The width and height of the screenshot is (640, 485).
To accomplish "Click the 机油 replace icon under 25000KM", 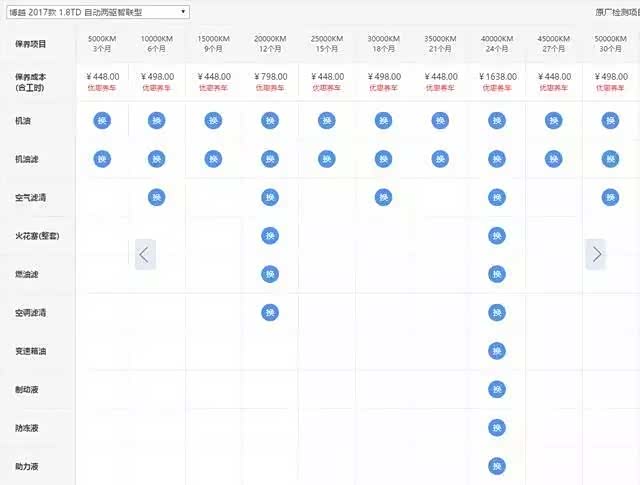I will click(x=327, y=120).
